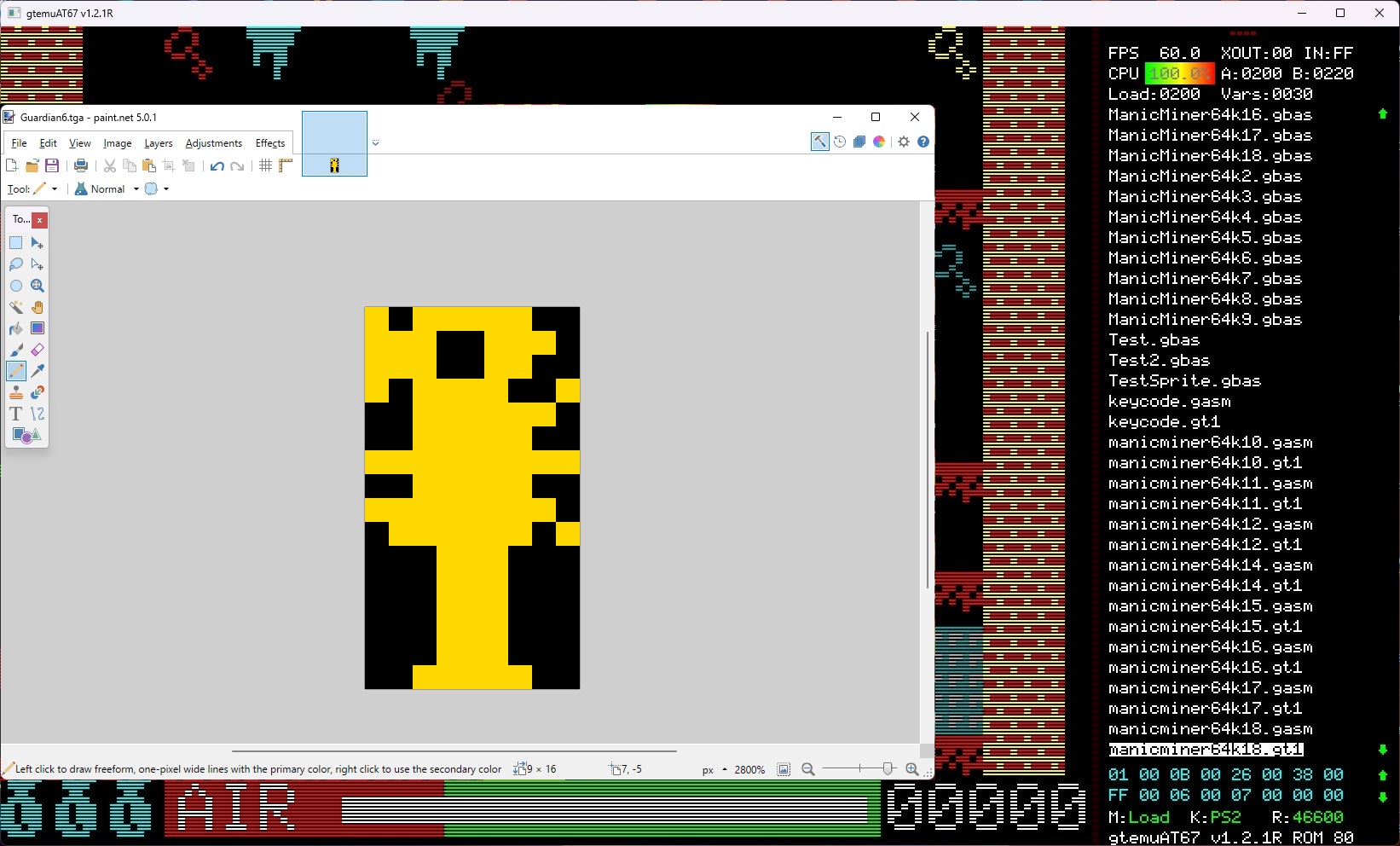
Task: Select the Move Selected Pixels tool
Action: 38,243
